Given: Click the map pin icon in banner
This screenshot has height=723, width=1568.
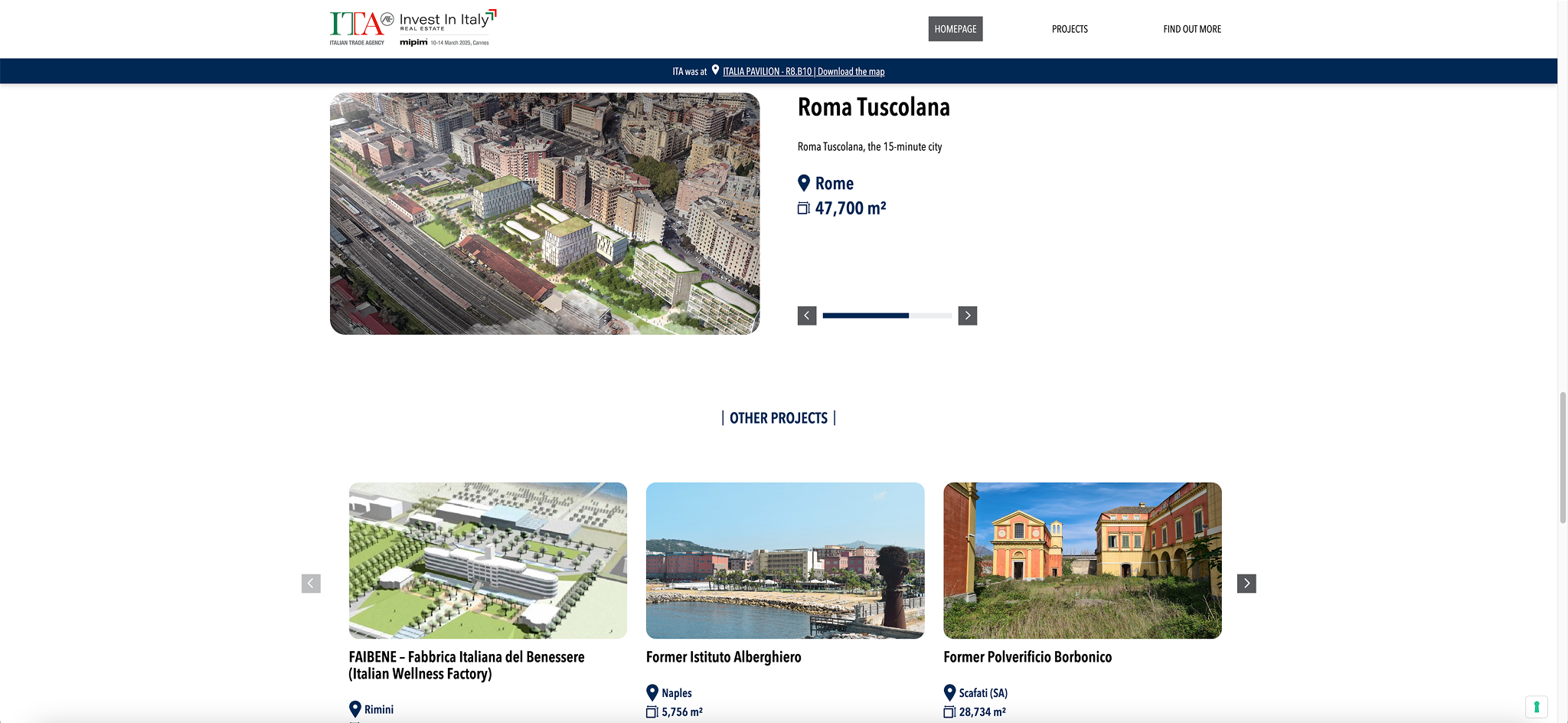Looking at the screenshot, I should coord(715,70).
